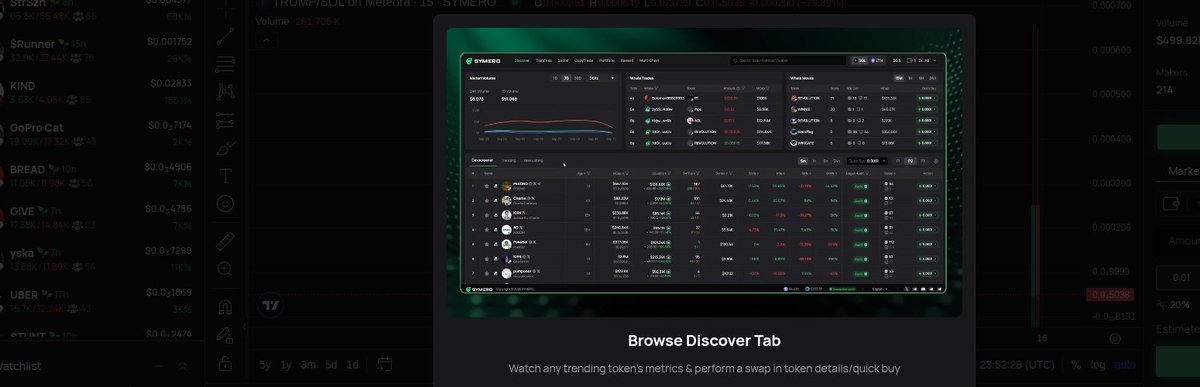The height and width of the screenshot is (387, 1200).
Task: Click the $0.02833 price of KIND
Action: tap(169, 84)
